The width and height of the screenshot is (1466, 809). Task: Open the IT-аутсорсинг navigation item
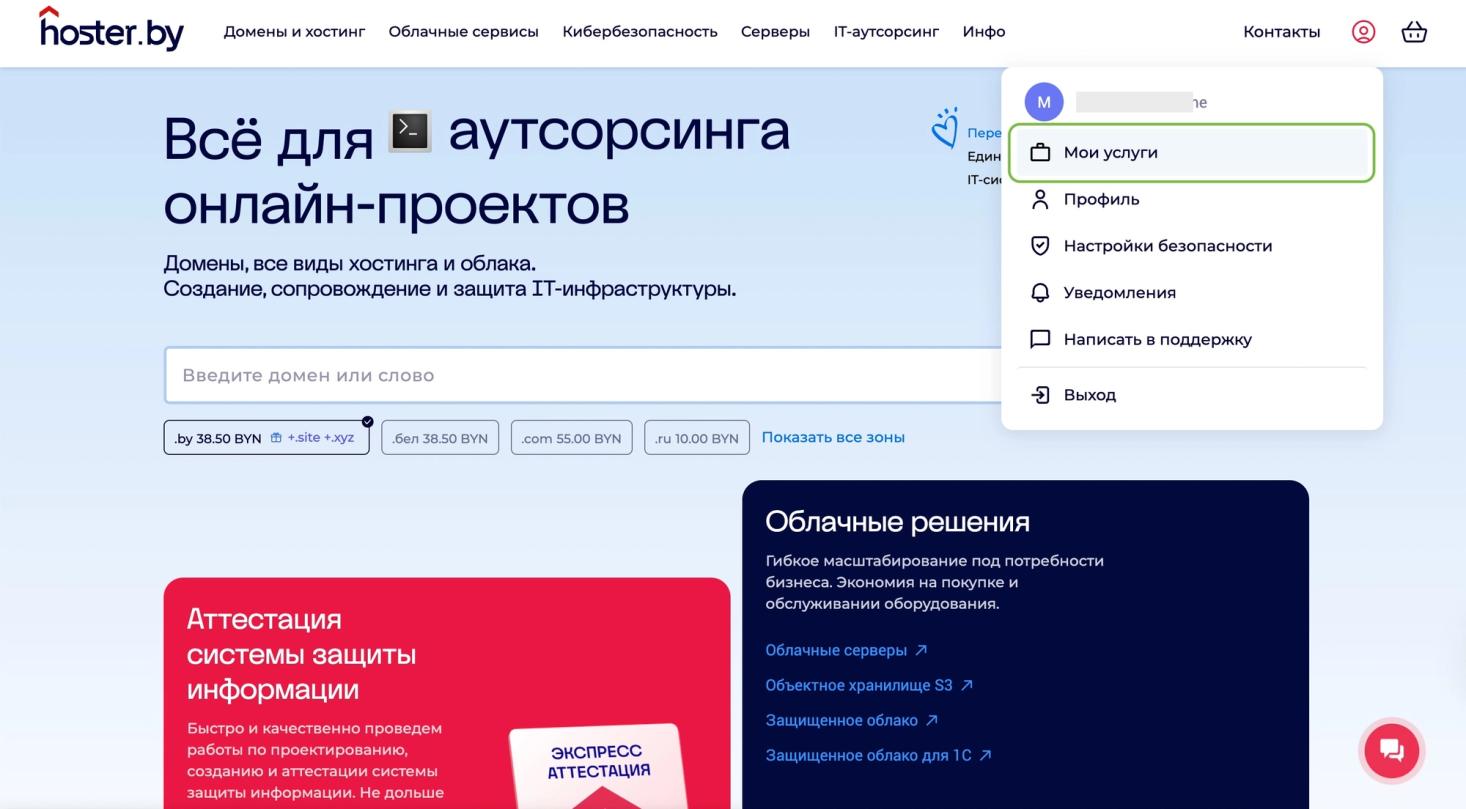[886, 32]
